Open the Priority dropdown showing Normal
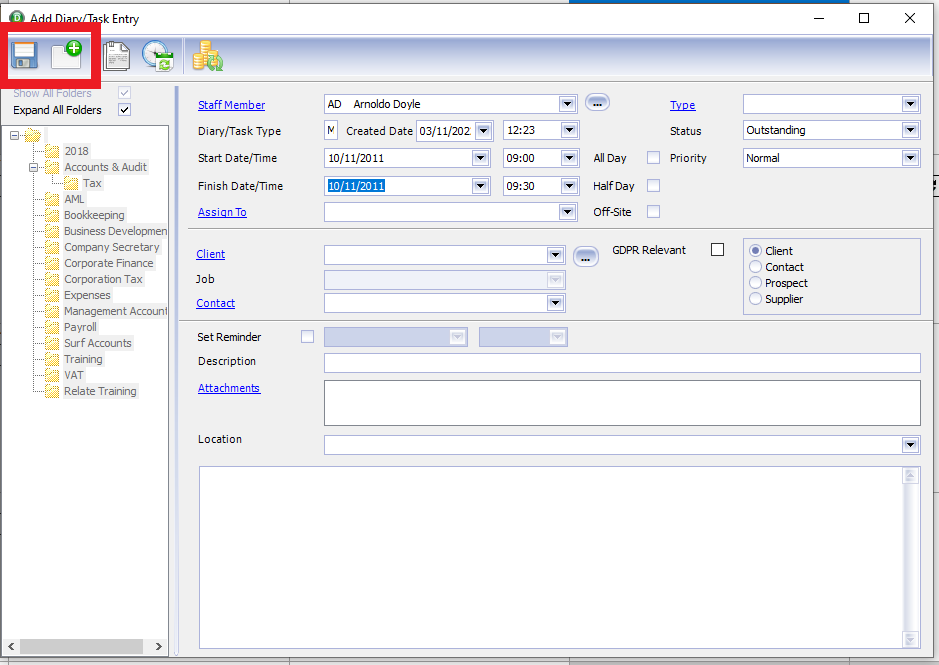The height and width of the screenshot is (665, 939). tap(910, 158)
